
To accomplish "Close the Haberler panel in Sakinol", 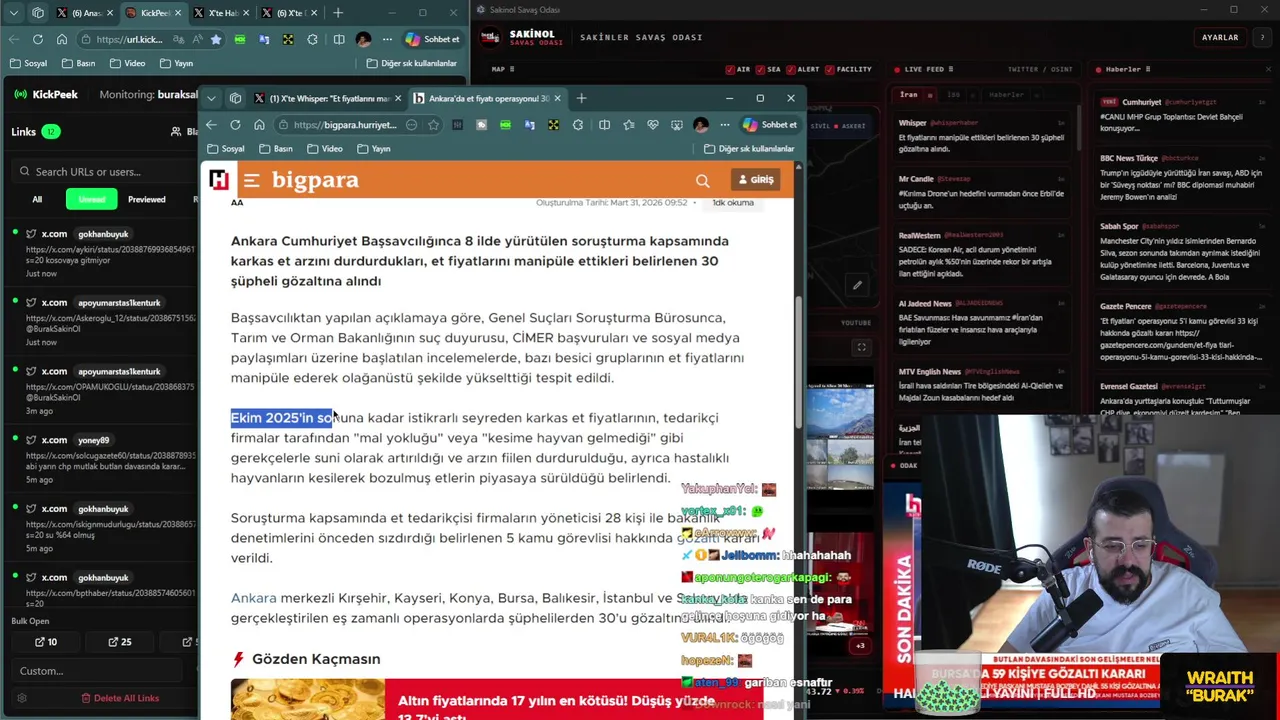I will tap(1267, 69).
